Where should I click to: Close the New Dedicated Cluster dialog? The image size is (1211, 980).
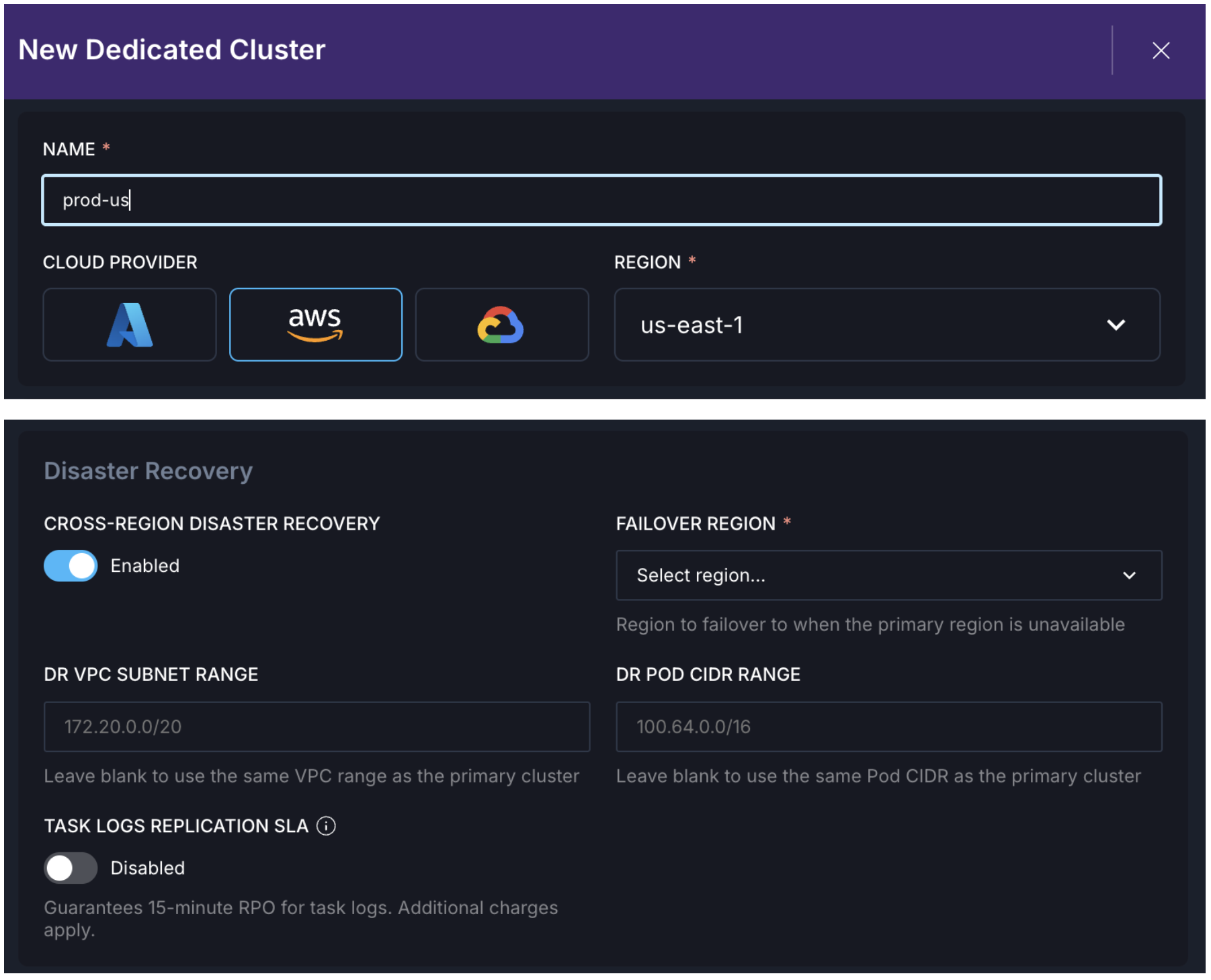(1161, 50)
